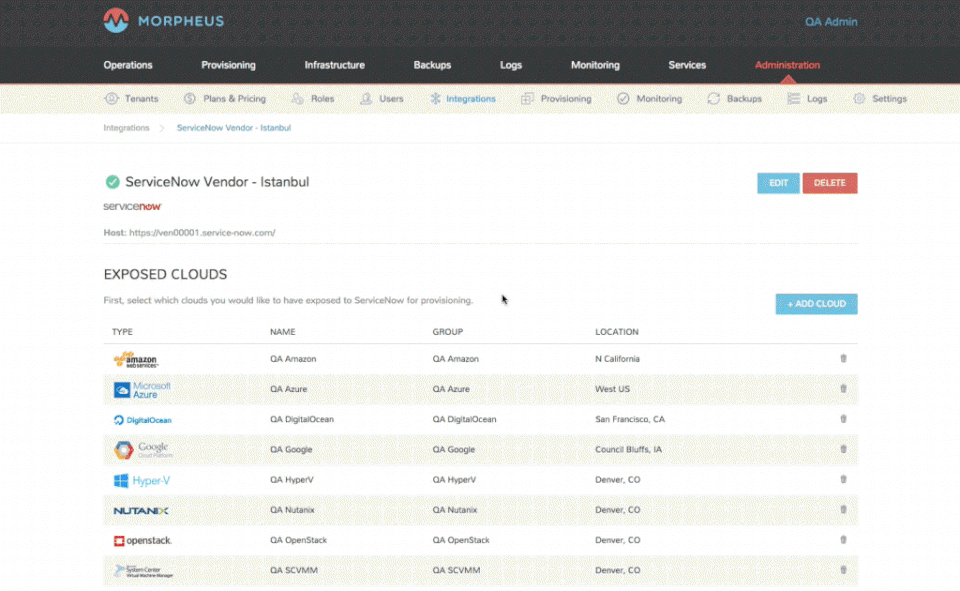Click the Logs list icon

pyautogui.click(x=793, y=98)
